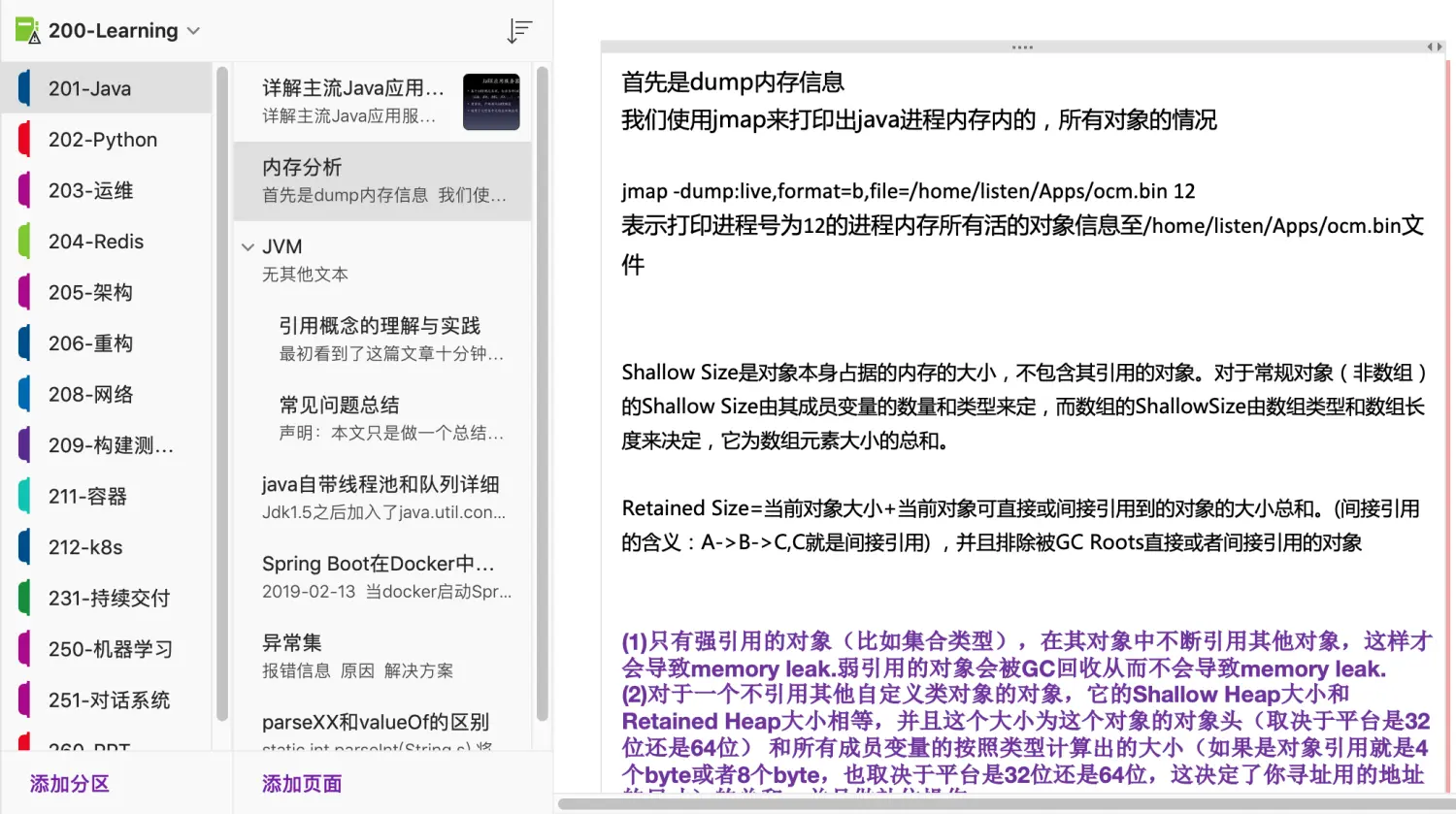
Task: Open the Spring Boot在Docker中 page
Action: click(x=382, y=577)
